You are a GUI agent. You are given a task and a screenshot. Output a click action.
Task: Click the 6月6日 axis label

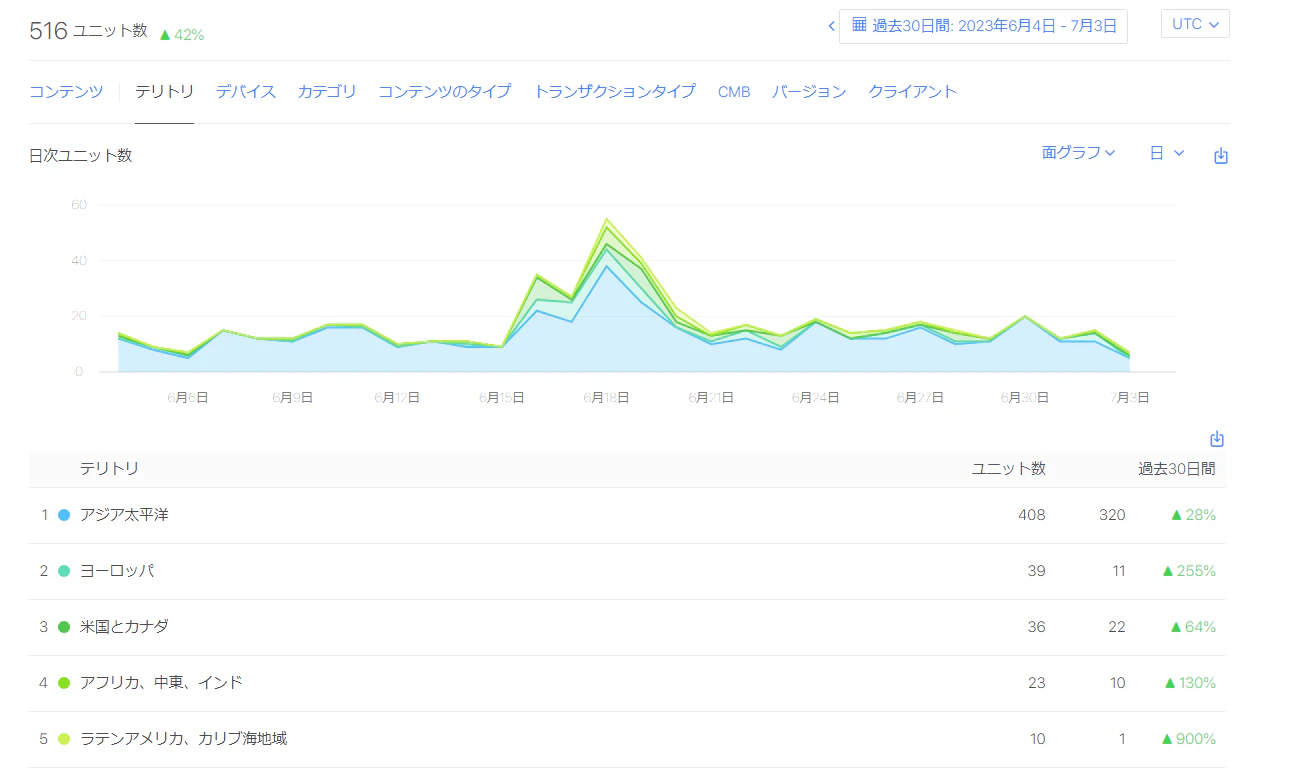click(x=188, y=397)
